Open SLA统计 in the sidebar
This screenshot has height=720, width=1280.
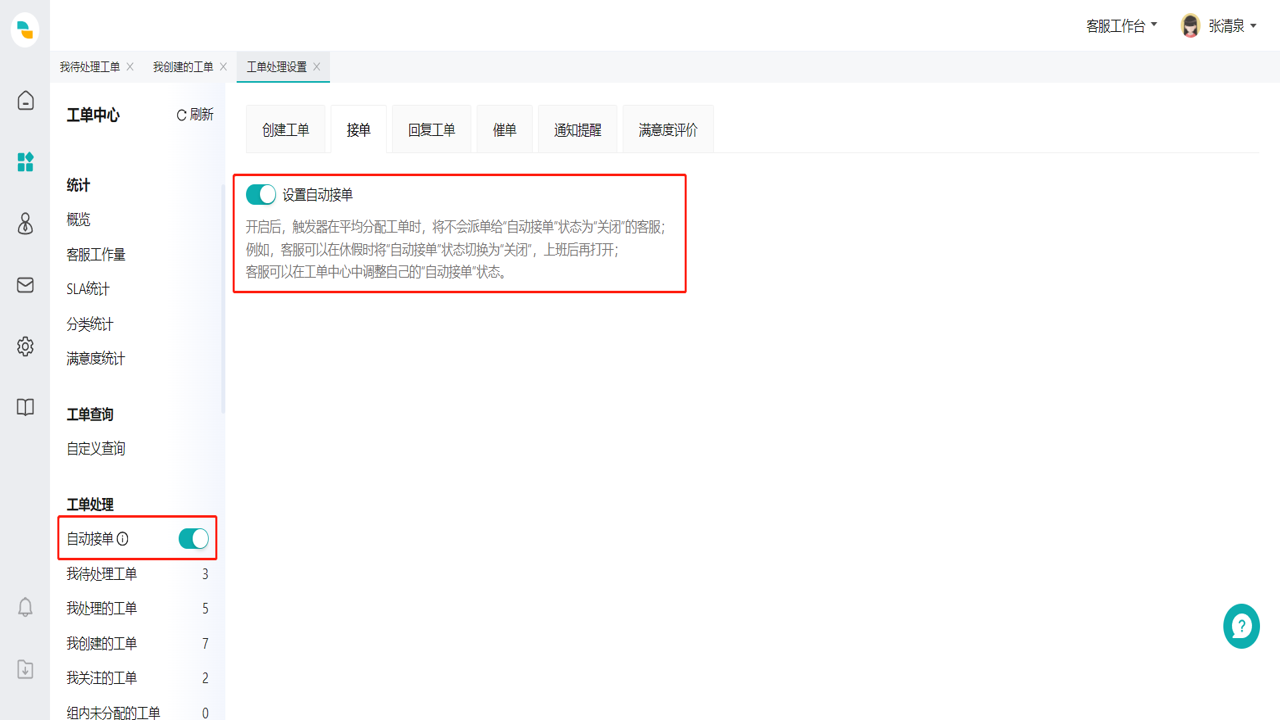pos(88,289)
